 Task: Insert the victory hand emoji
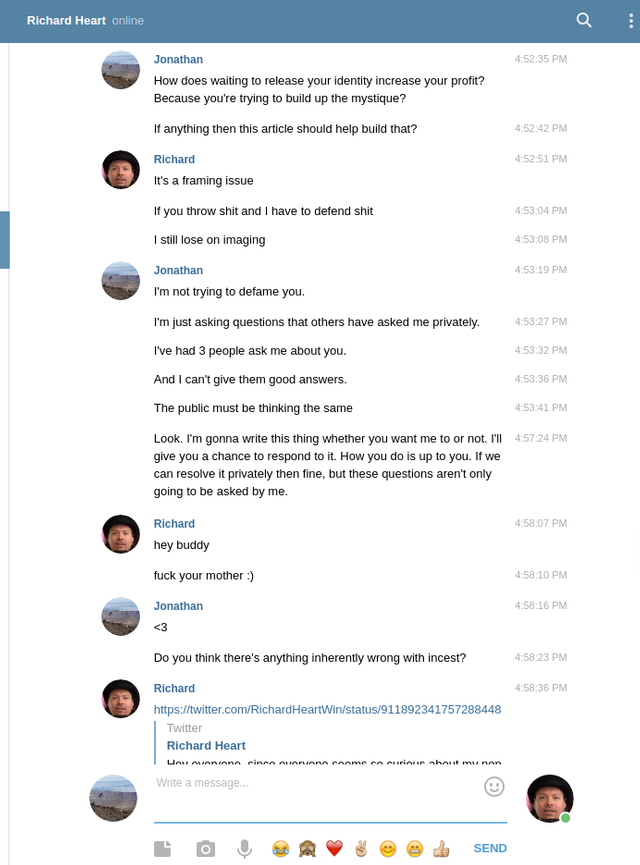[361, 848]
